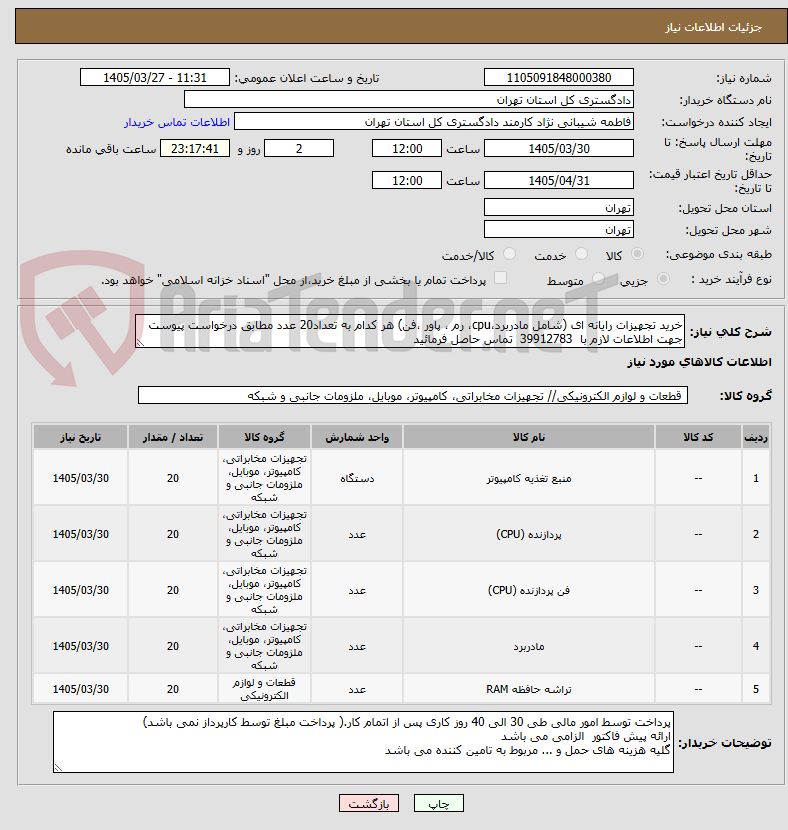The image size is (788, 830).
Task: Click the چاپ print button
Action: [439, 804]
